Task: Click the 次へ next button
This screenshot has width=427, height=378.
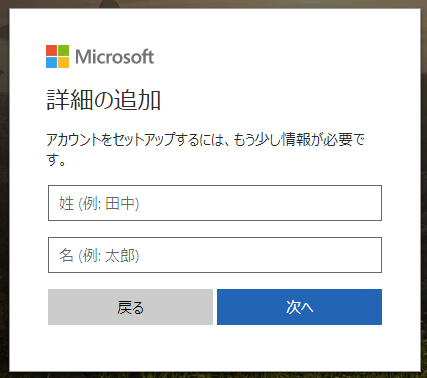Action: click(x=299, y=307)
